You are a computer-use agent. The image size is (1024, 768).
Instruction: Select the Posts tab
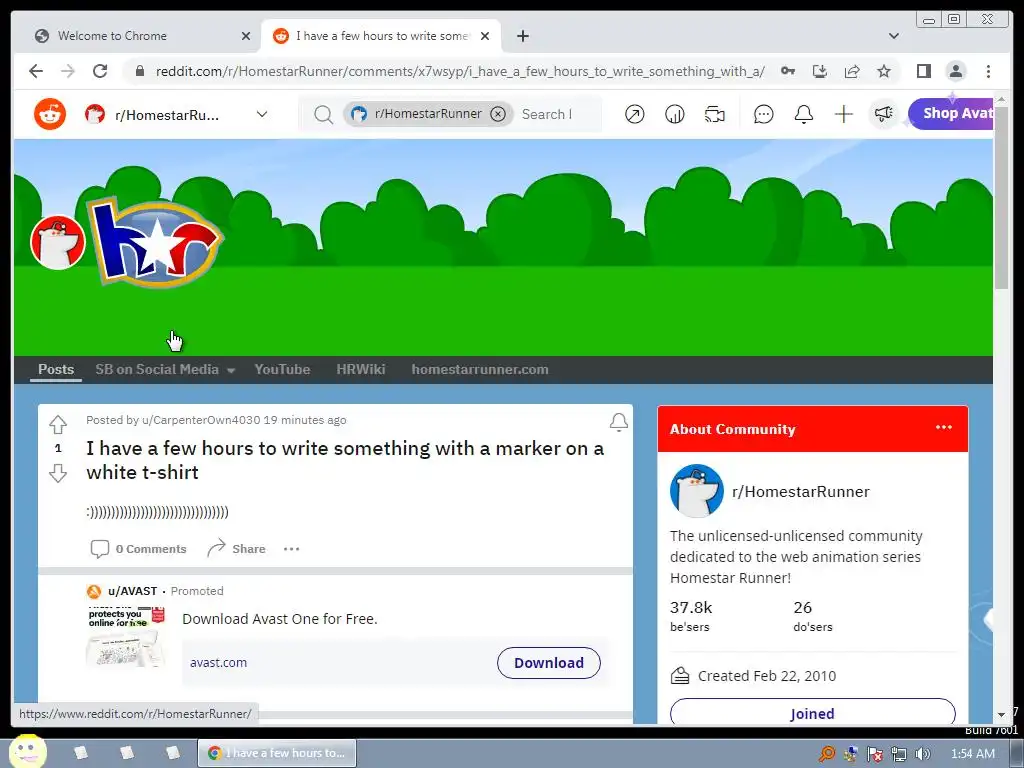coord(56,369)
